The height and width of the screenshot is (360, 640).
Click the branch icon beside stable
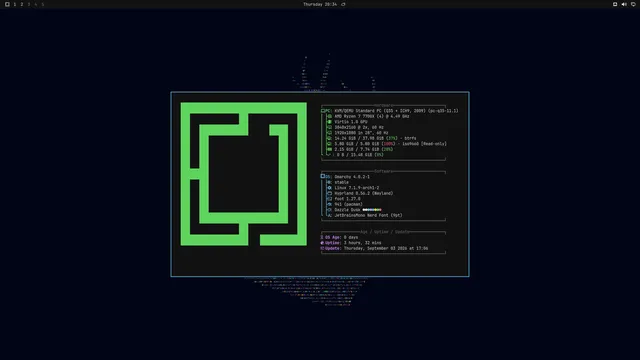(329, 182)
